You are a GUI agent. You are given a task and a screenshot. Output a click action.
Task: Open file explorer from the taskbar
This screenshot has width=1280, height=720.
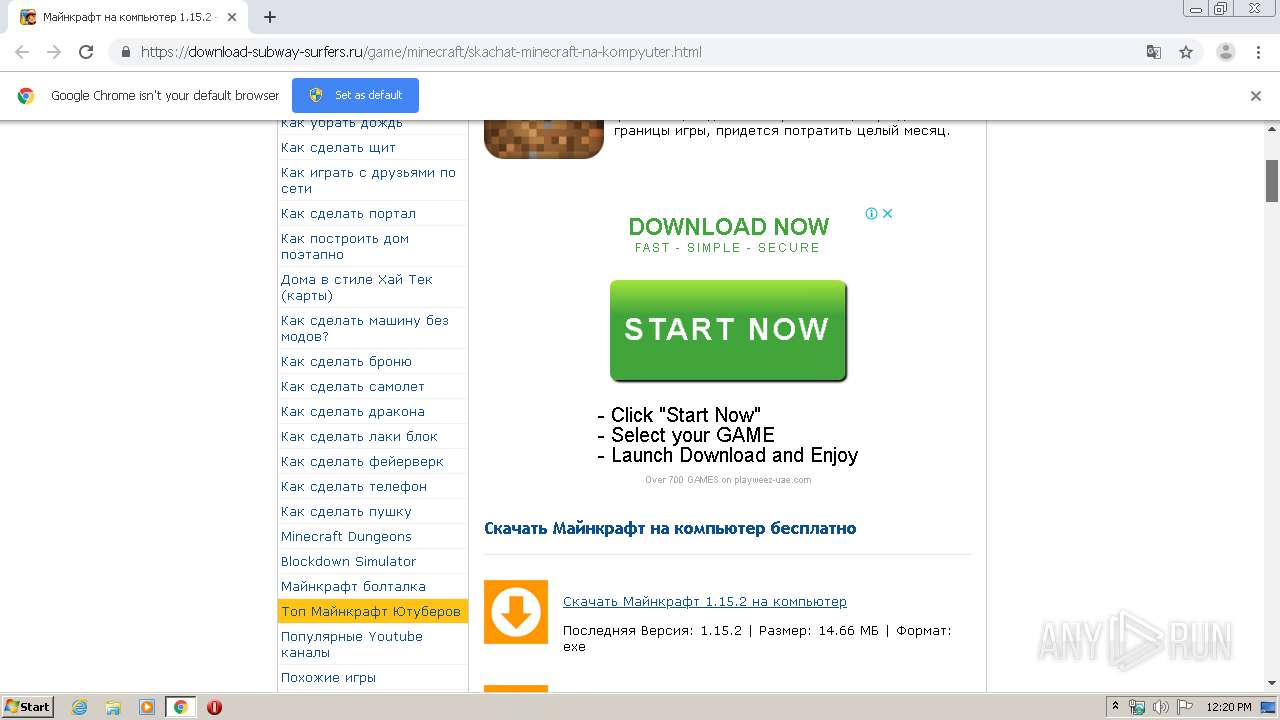[x=113, y=707]
